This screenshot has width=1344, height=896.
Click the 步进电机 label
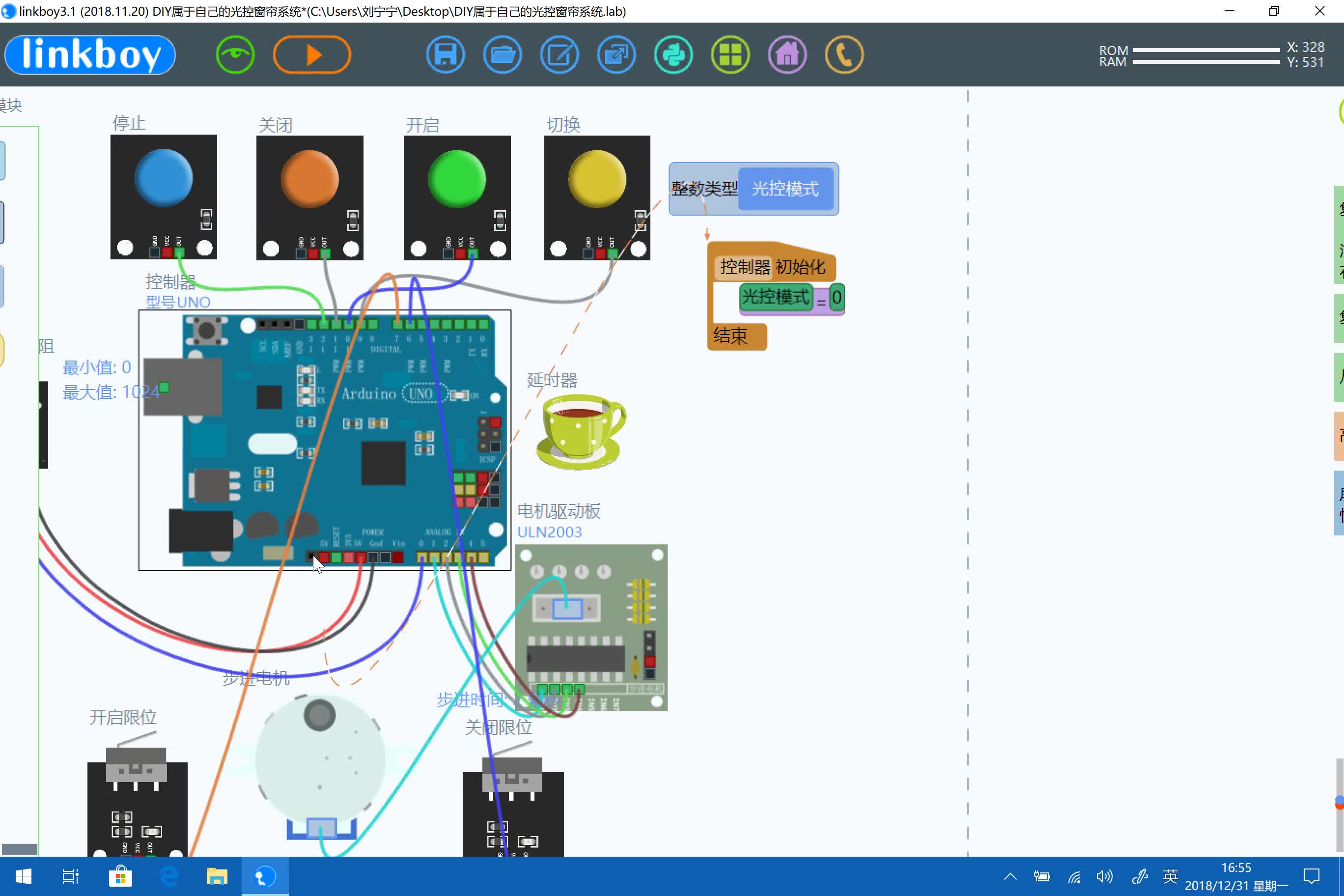256,678
